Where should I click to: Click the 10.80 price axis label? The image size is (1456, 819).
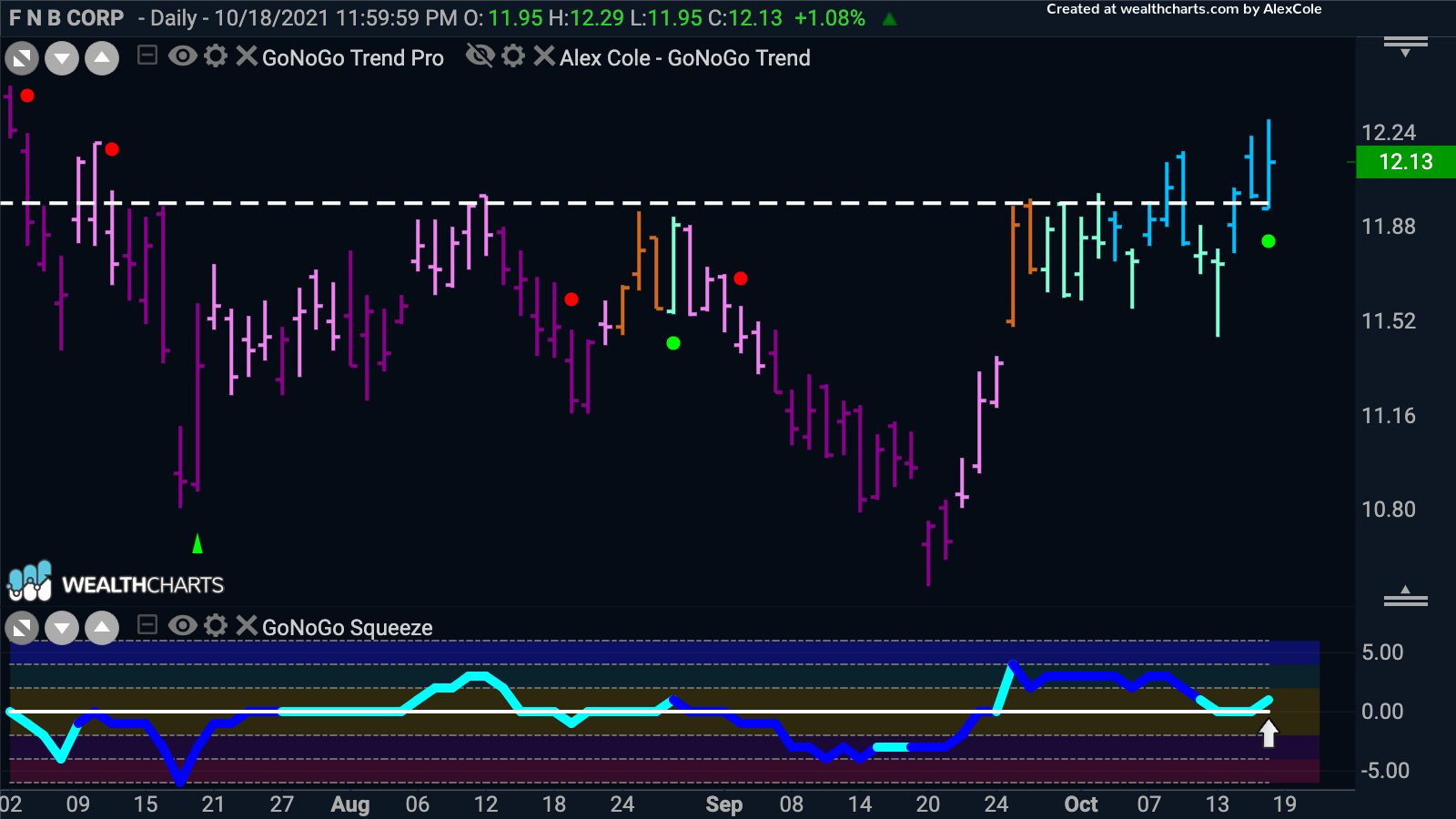(x=1389, y=510)
